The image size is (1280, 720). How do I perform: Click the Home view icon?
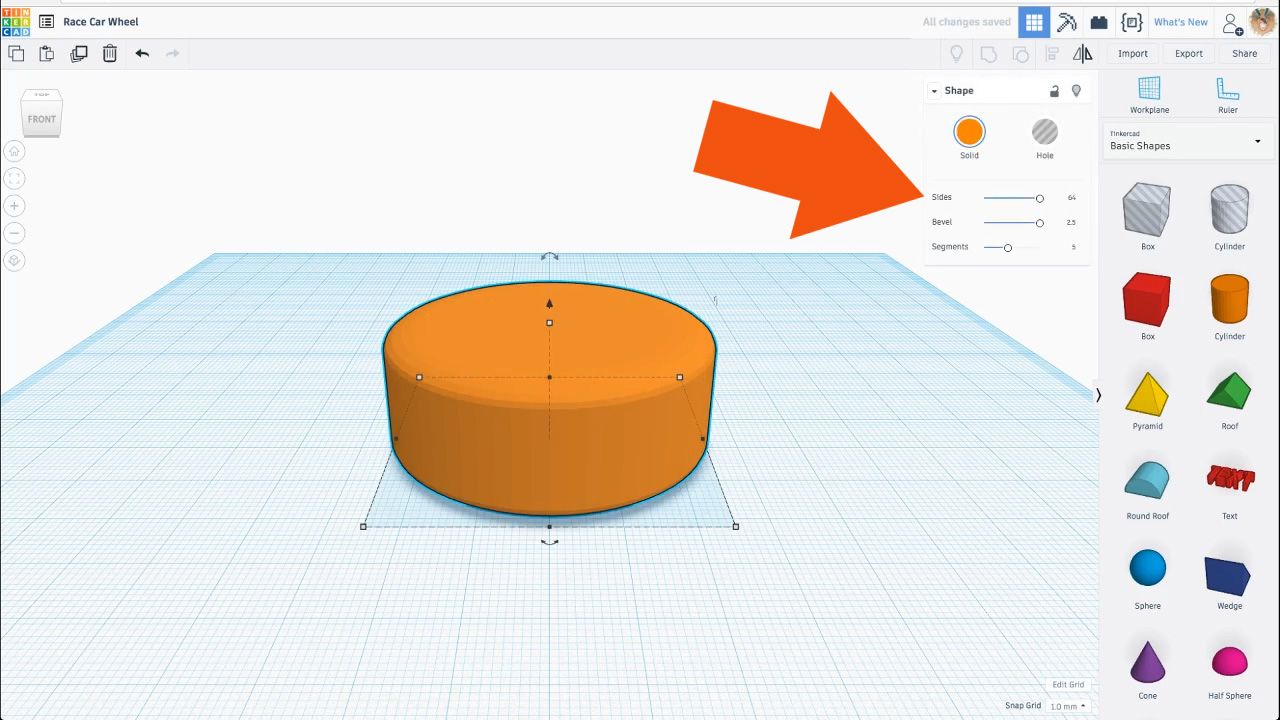click(x=14, y=151)
